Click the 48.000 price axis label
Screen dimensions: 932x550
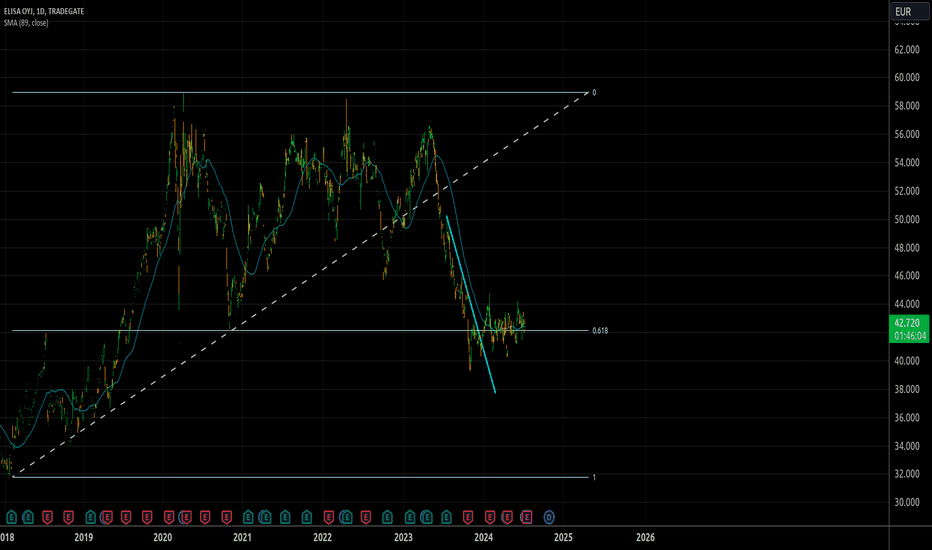point(907,247)
